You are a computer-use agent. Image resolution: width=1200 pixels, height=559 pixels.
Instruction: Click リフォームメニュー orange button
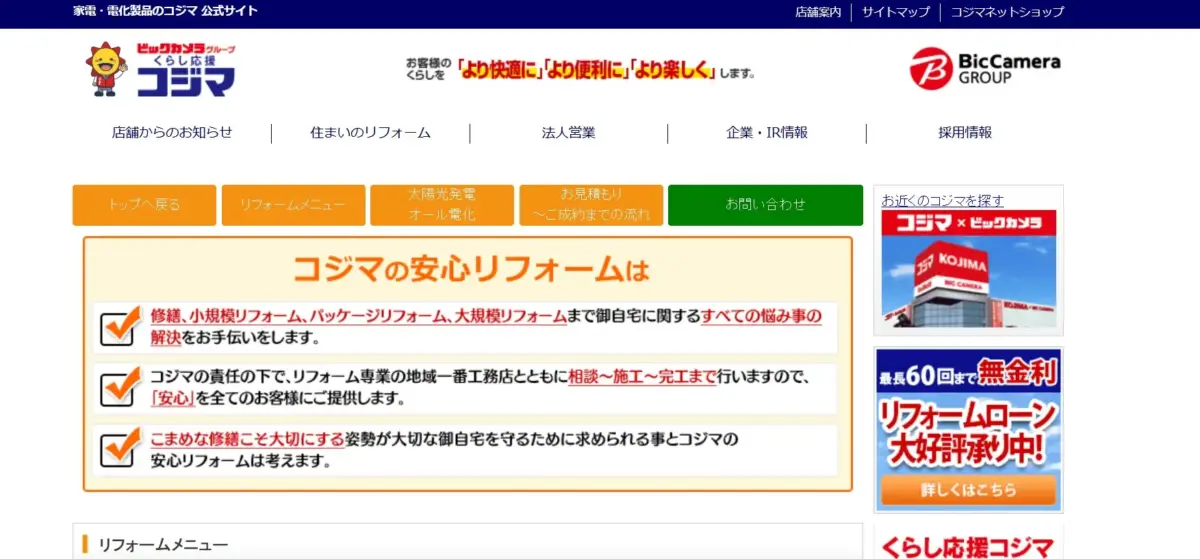tap(293, 205)
